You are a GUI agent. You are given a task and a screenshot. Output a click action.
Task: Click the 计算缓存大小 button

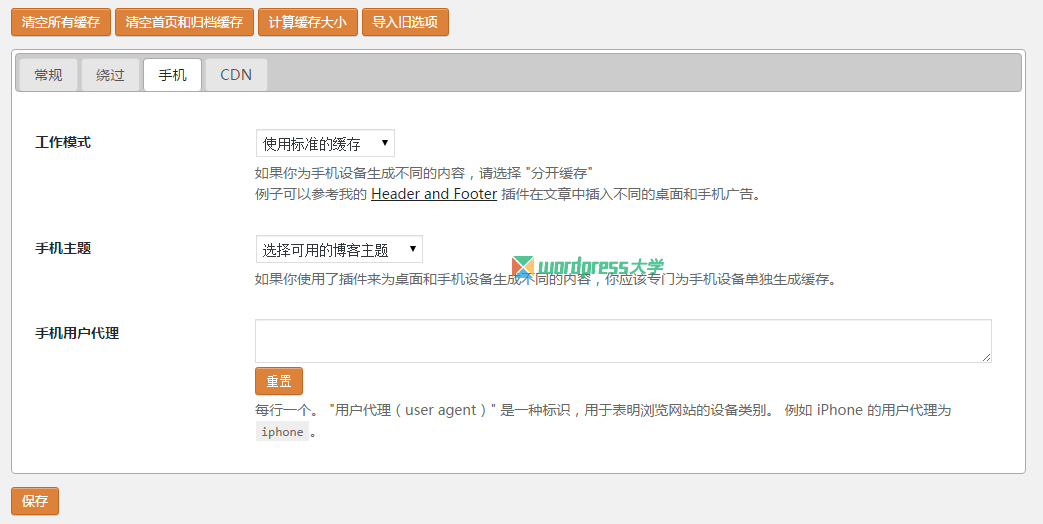307,22
